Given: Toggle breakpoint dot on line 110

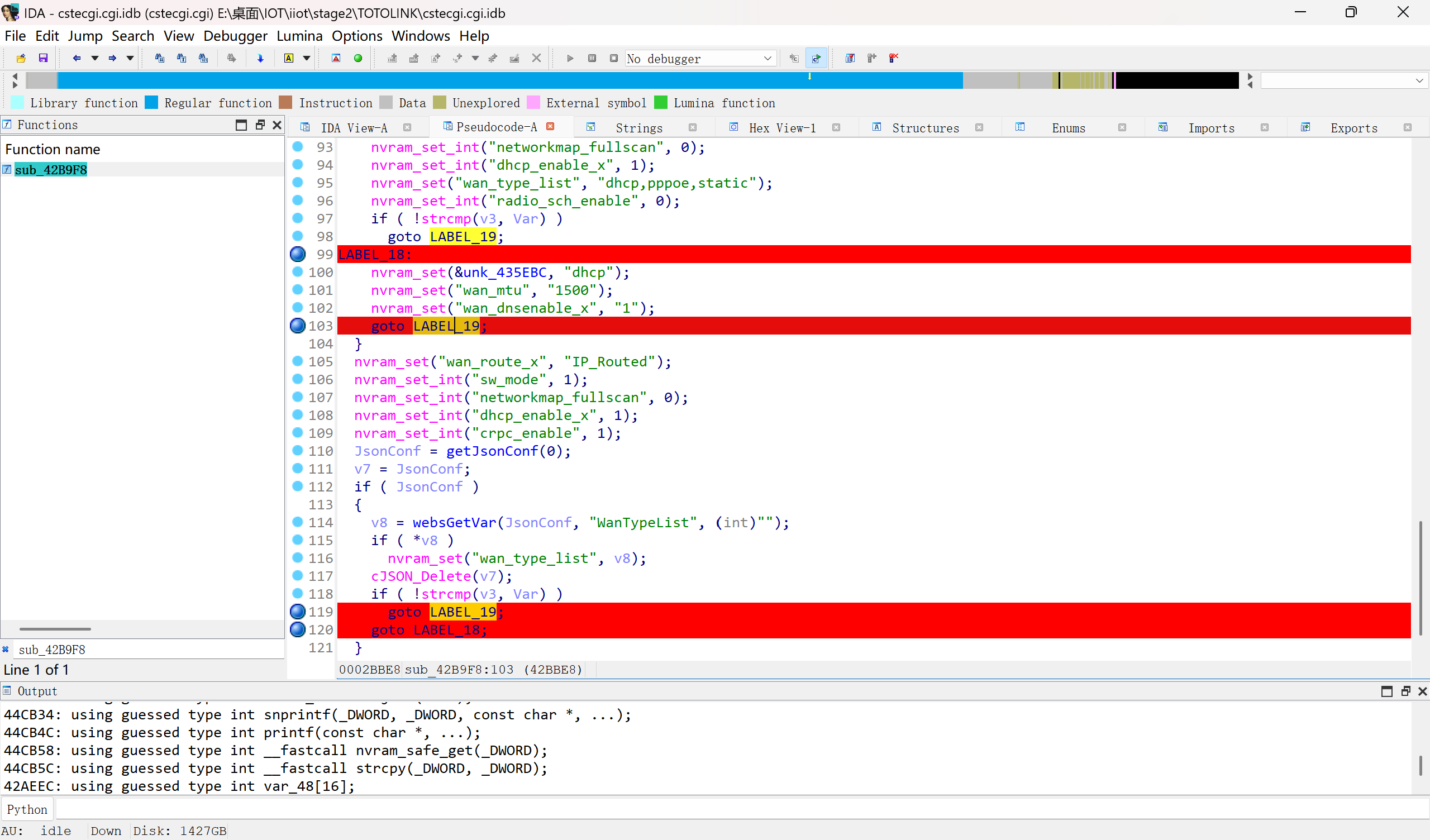Looking at the screenshot, I should (298, 450).
